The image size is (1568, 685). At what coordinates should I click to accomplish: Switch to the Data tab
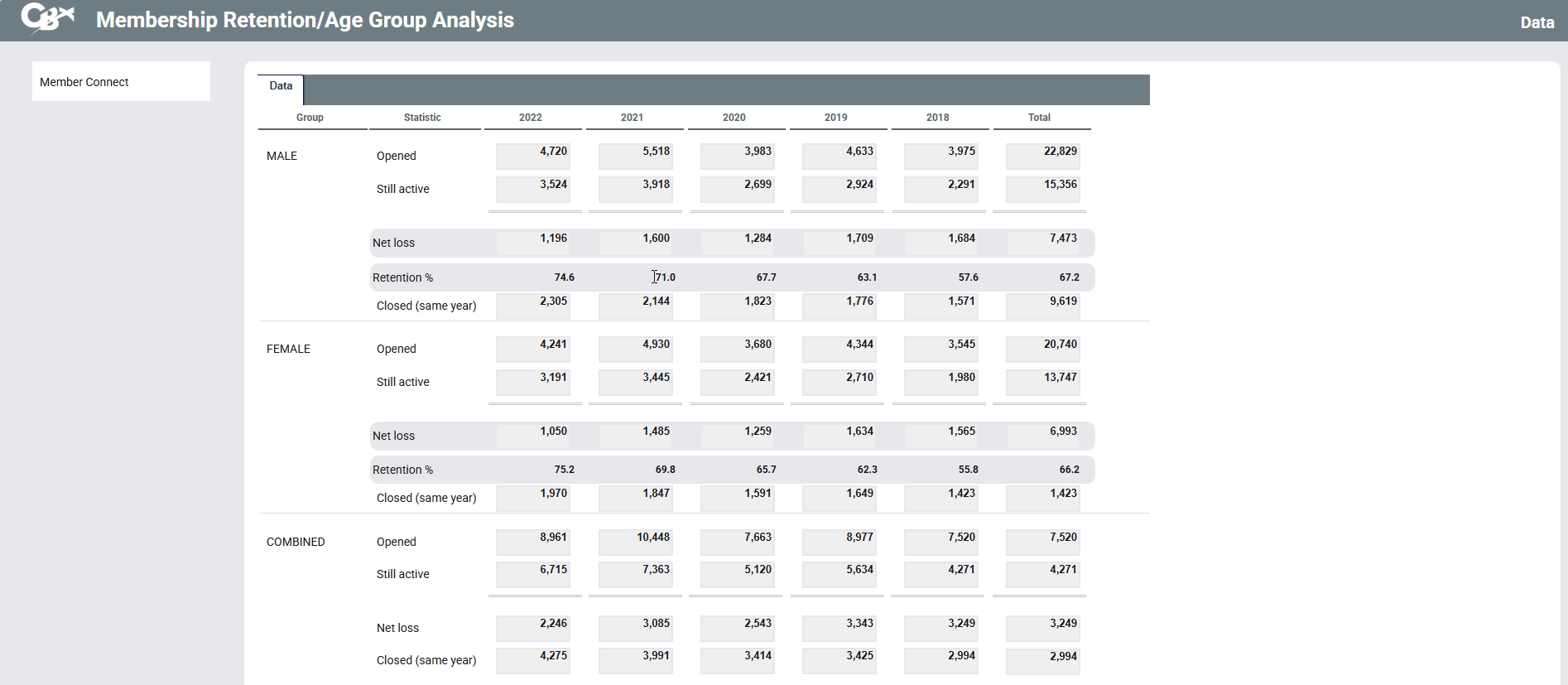click(x=281, y=86)
